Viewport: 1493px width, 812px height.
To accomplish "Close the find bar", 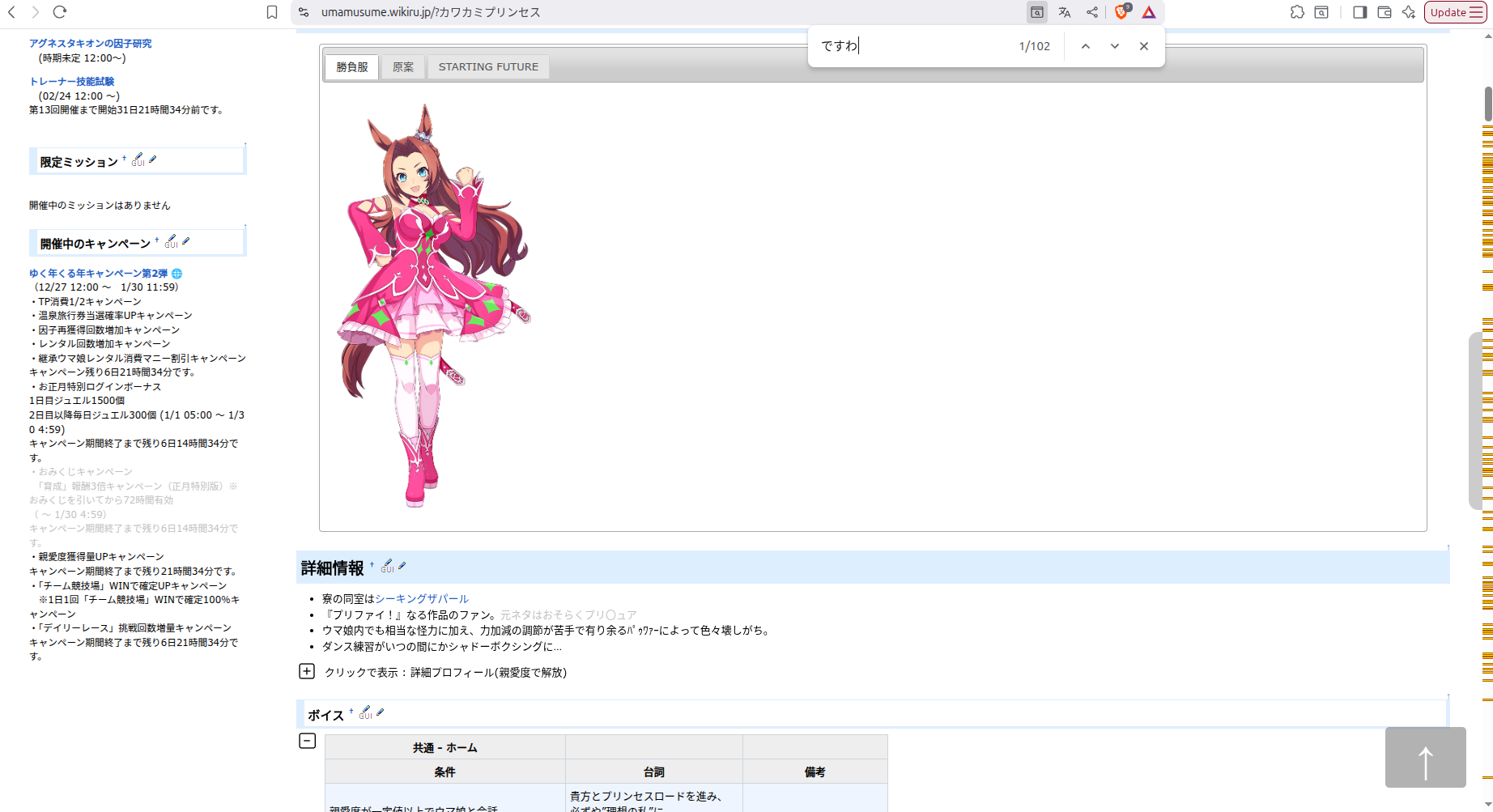I will click(x=1144, y=46).
